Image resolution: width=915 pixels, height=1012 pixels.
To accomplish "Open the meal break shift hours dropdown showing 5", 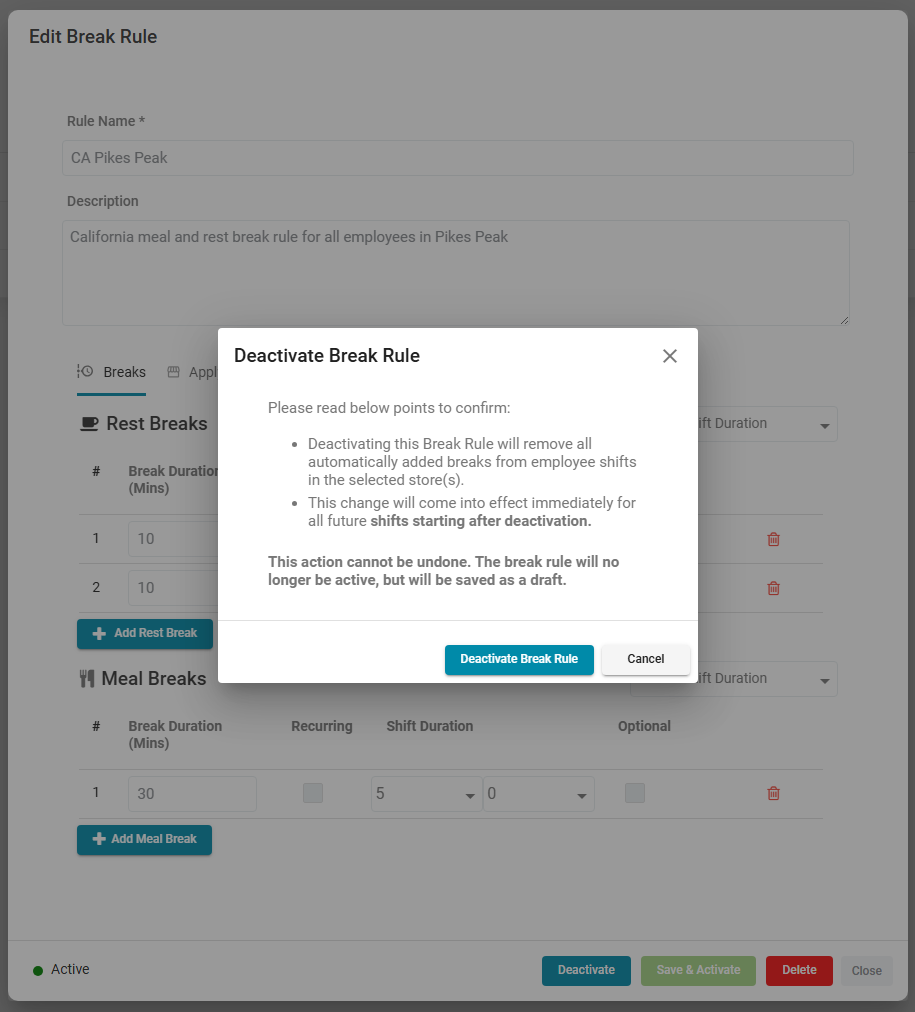I will (x=426, y=794).
